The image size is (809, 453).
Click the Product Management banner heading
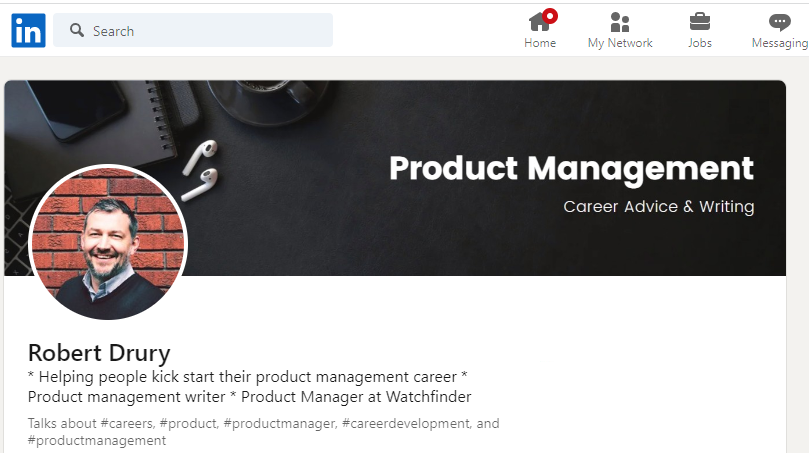(x=571, y=168)
